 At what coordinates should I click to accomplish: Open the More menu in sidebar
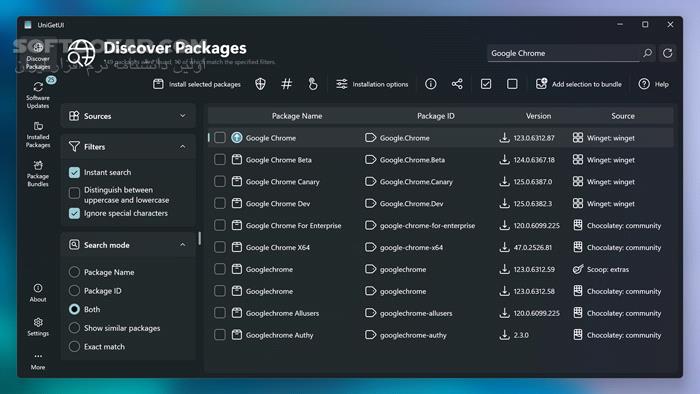click(38, 361)
